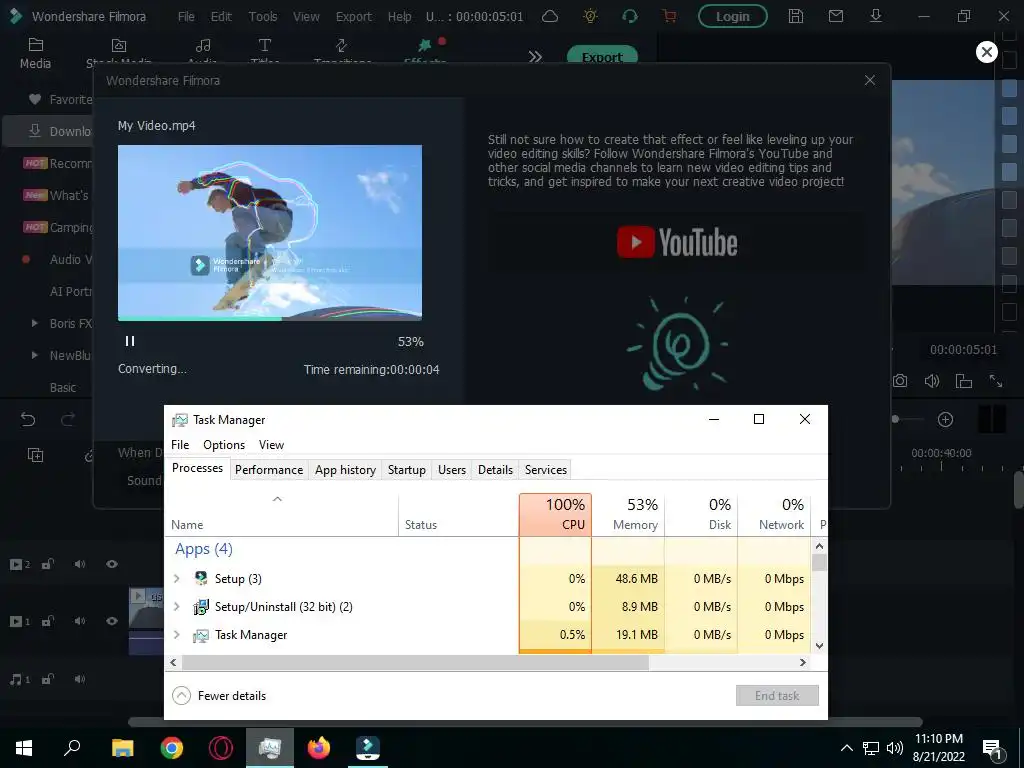Open Task Manager Options menu
Screen dimensions: 1024x768
(x=224, y=445)
